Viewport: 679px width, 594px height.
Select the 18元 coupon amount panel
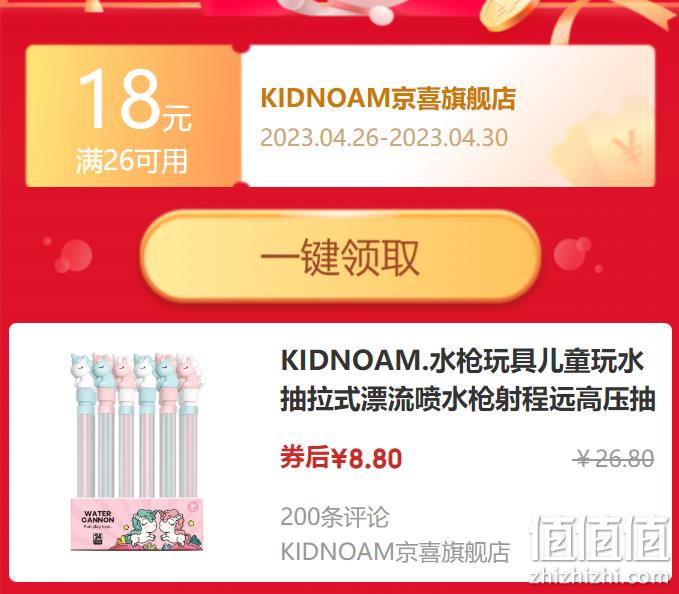point(133,116)
